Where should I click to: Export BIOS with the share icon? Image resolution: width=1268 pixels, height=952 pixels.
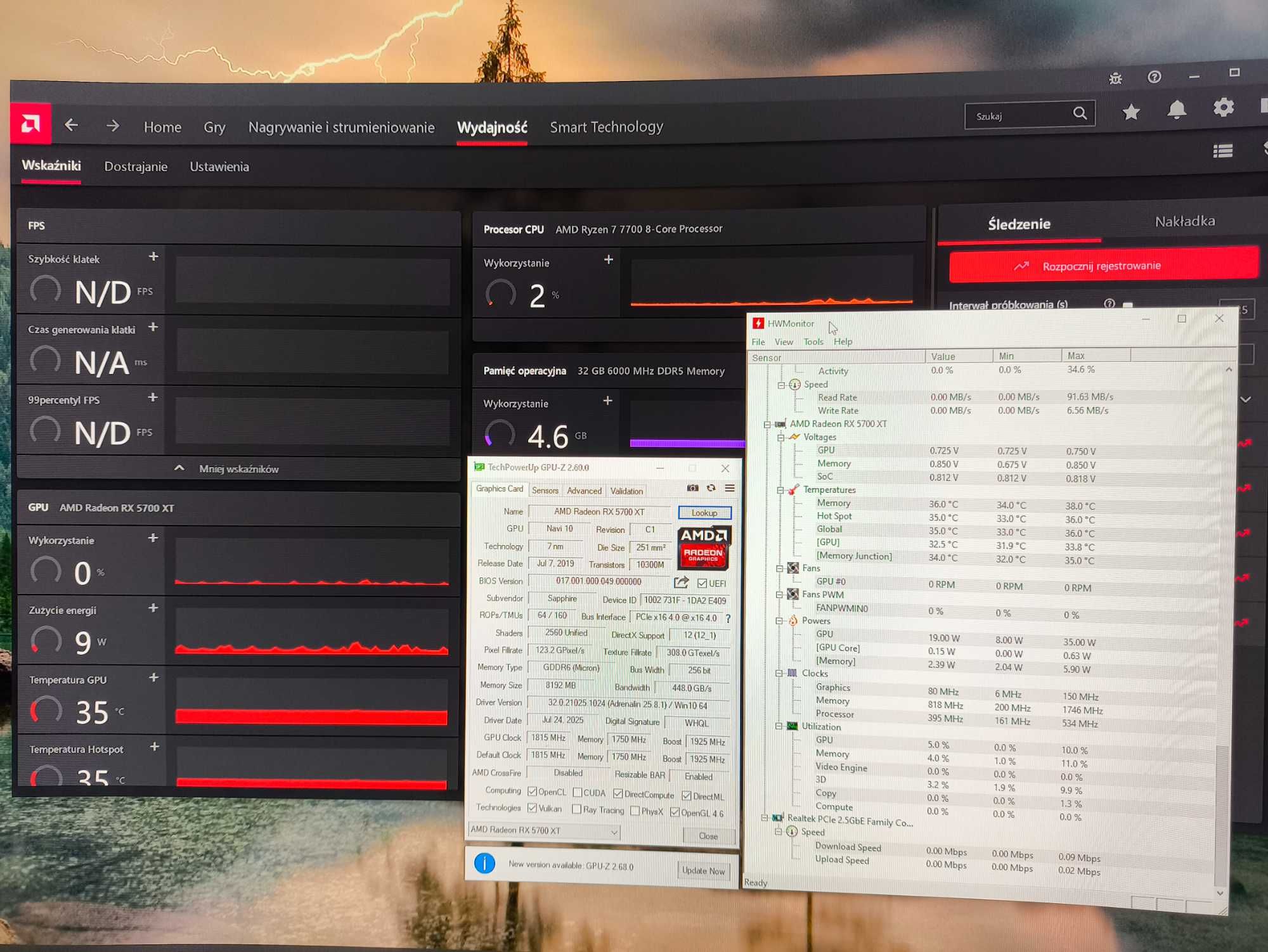tap(682, 582)
